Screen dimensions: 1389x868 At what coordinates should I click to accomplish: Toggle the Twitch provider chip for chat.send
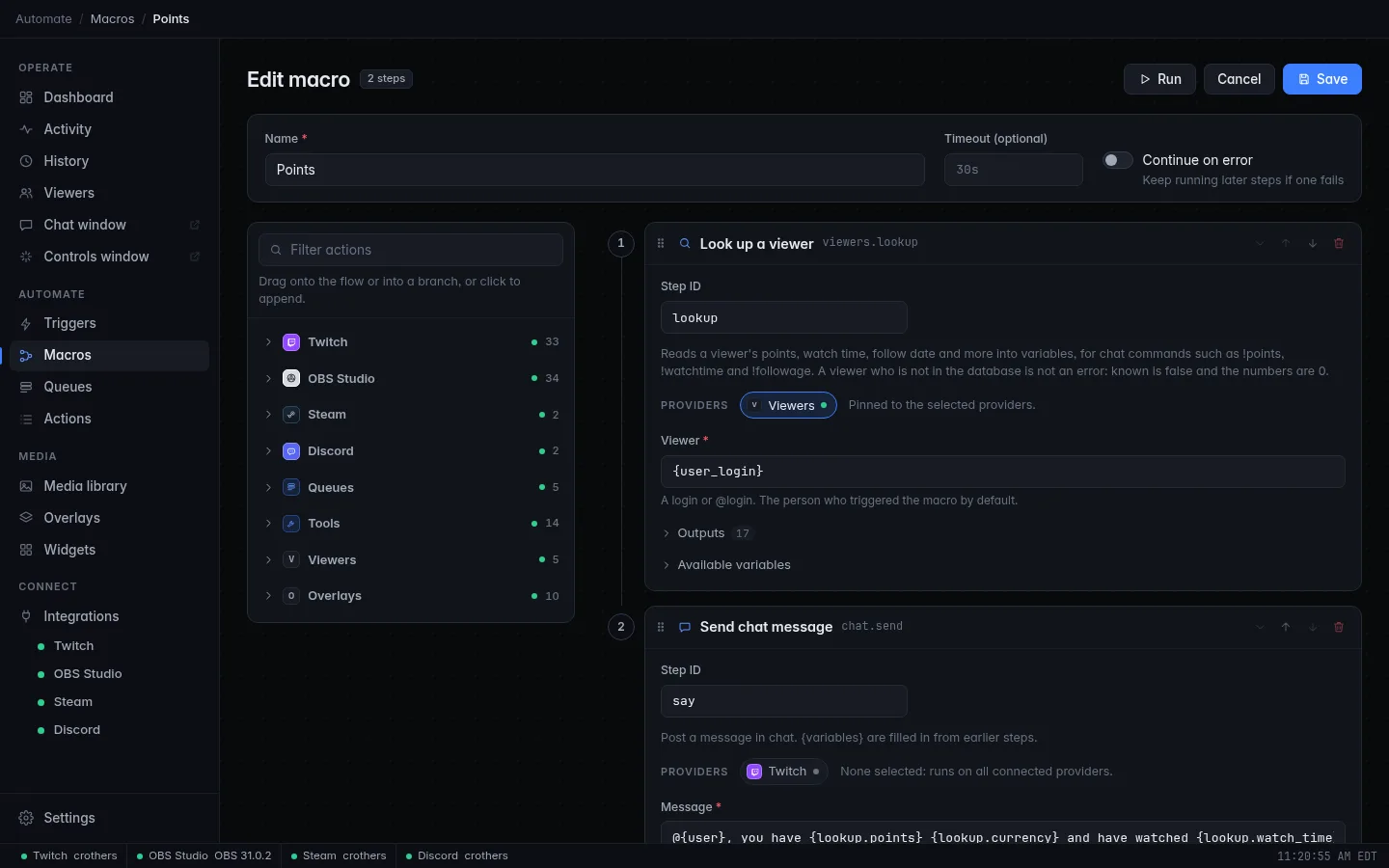click(x=784, y=772)
